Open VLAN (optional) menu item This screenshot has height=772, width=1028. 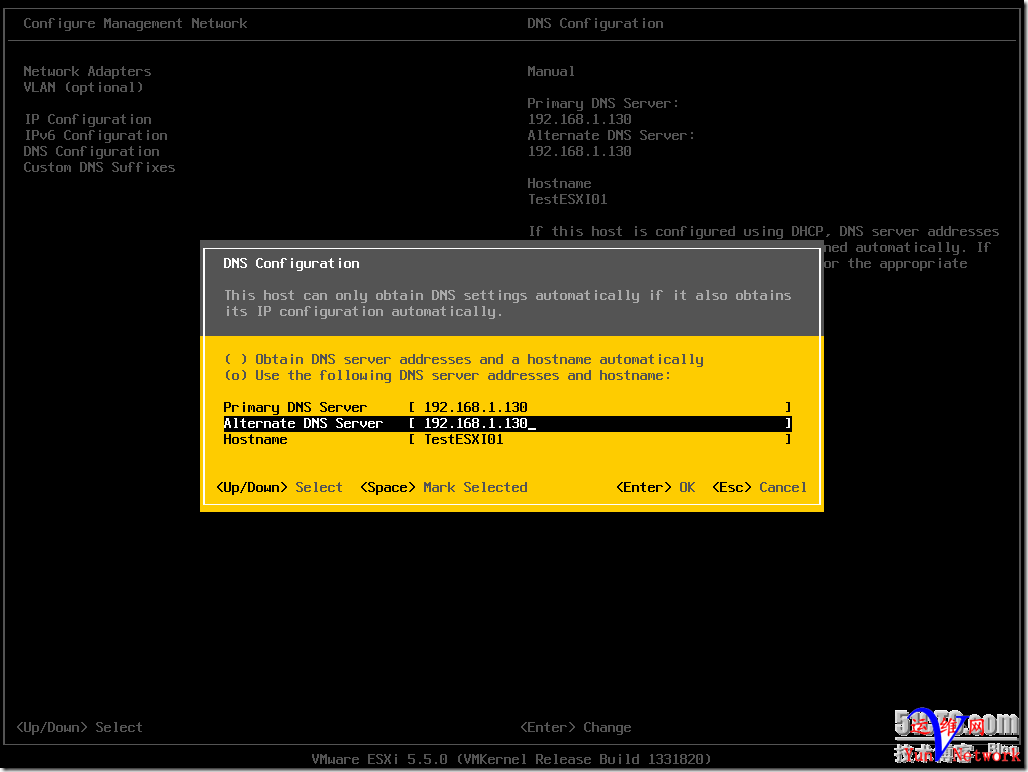(83, 87)
